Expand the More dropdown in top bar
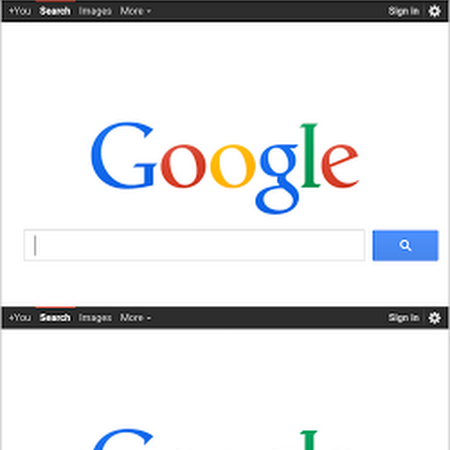The image size is (450, 450). pyautogui.click(x=135, y=11)
